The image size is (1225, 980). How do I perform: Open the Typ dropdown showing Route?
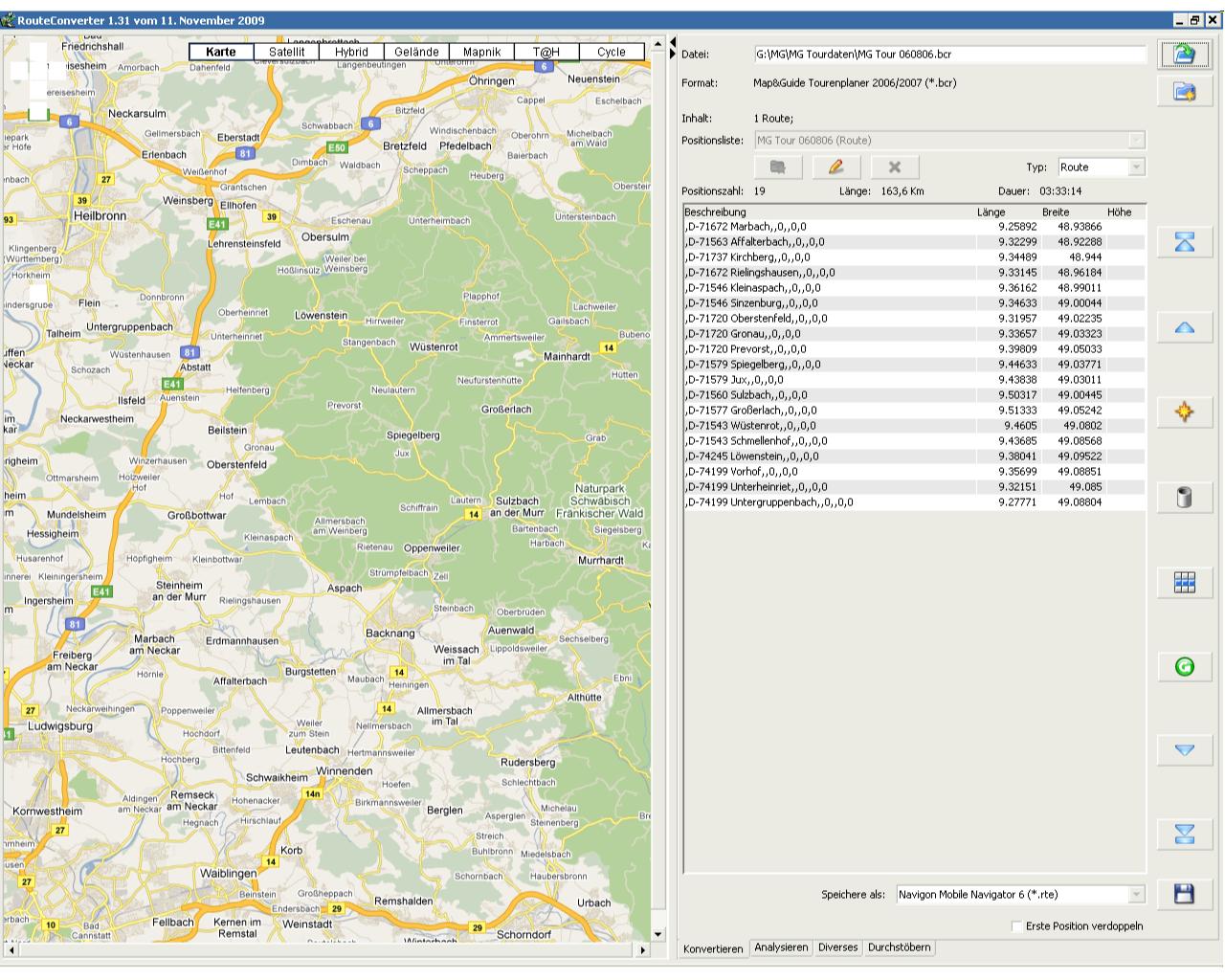[1136, 167]
